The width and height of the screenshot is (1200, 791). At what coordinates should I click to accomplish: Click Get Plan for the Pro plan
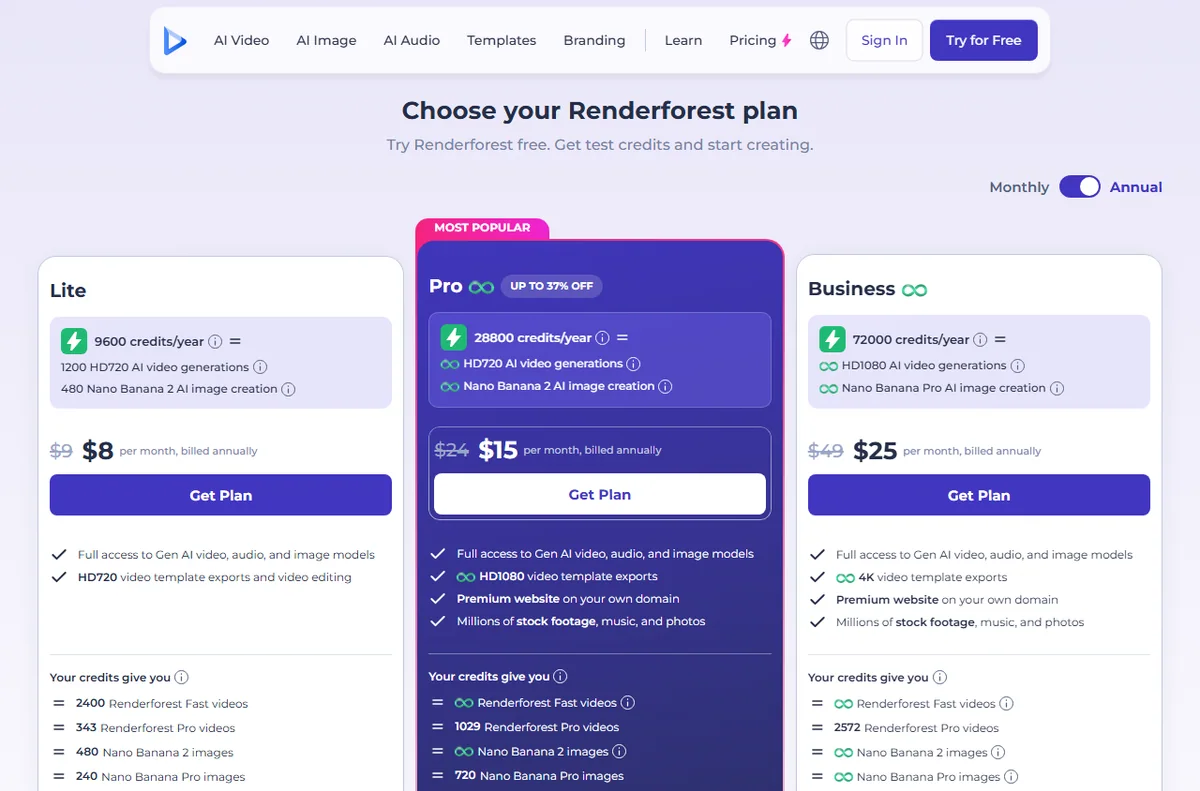point(600,494)
